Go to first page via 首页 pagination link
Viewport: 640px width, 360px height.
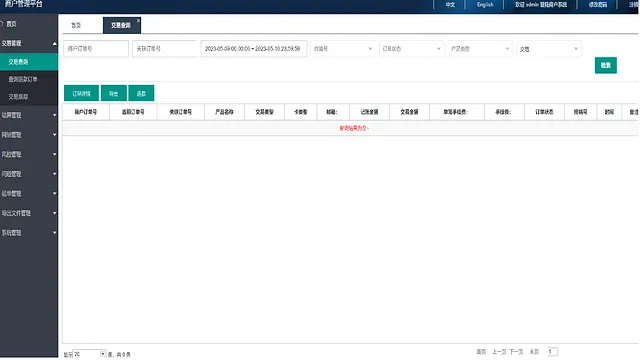pos(481,352)
